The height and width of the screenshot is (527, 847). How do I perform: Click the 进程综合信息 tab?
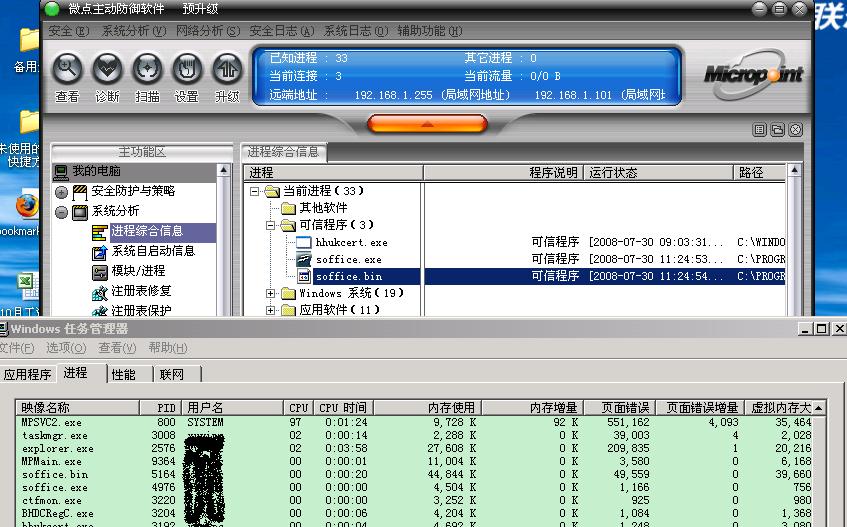pyautogui.click(x=283, y=152)
